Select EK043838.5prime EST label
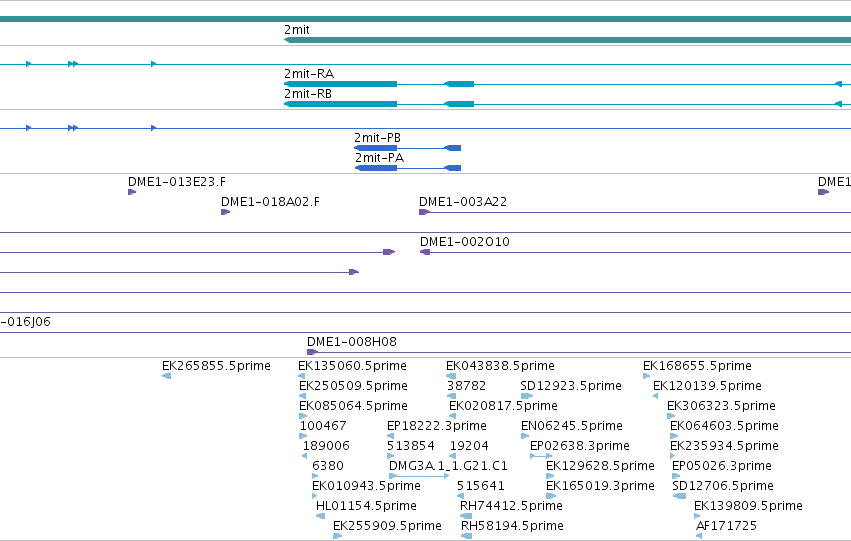 [x=500, y=366]
